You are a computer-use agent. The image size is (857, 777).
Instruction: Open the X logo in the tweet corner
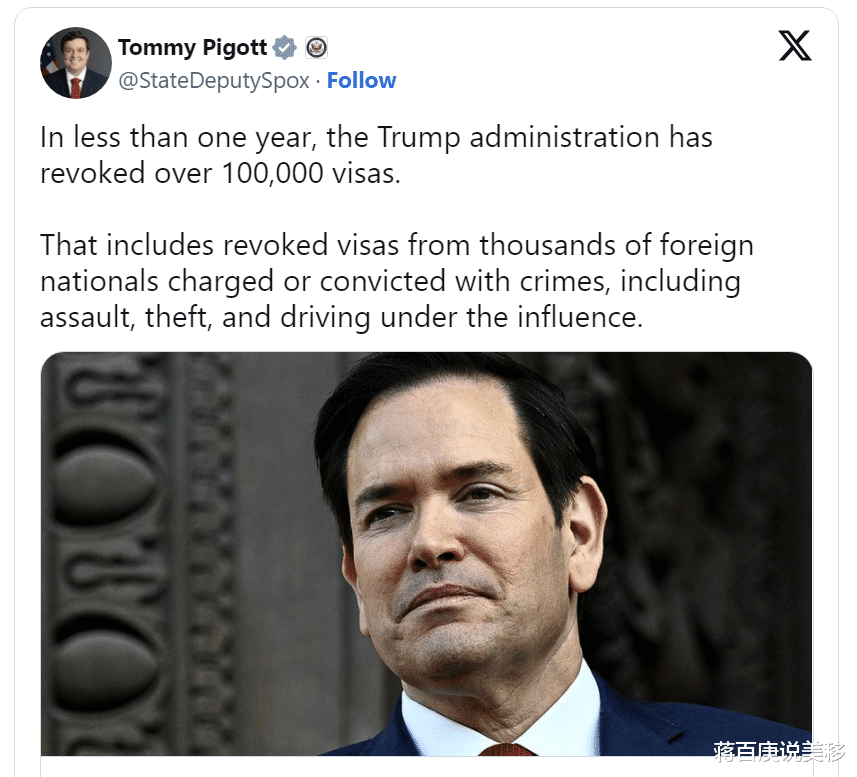(795, 45)
